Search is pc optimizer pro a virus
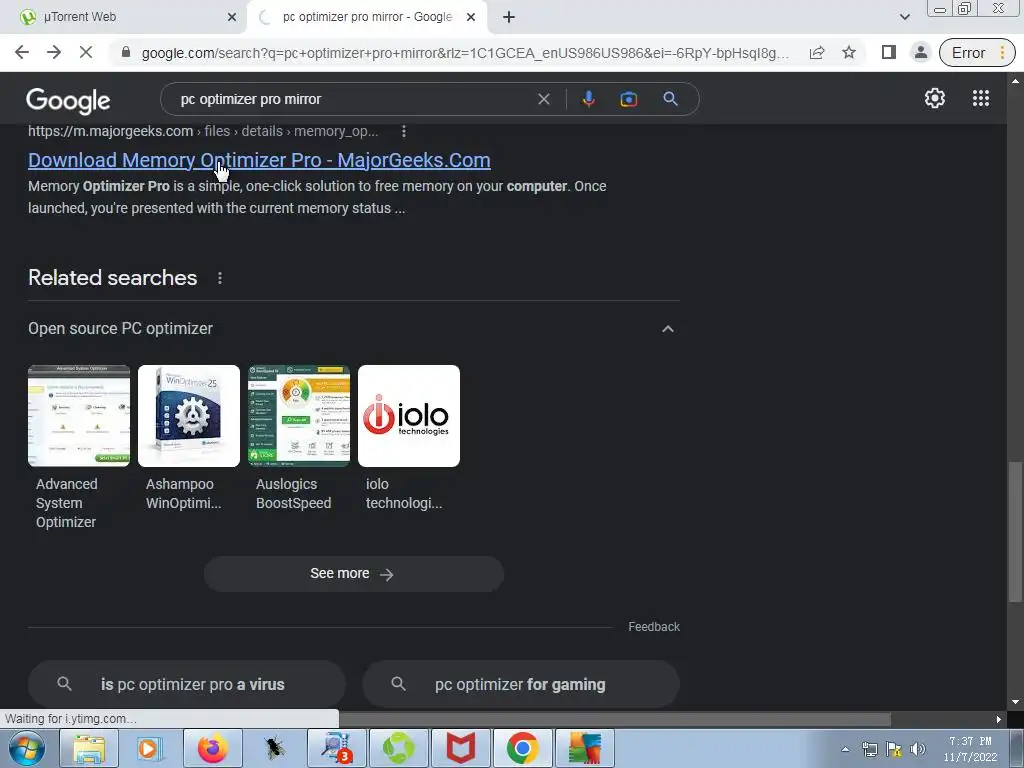Viewport: 1024px width, 768px height. tap(187, 684)
